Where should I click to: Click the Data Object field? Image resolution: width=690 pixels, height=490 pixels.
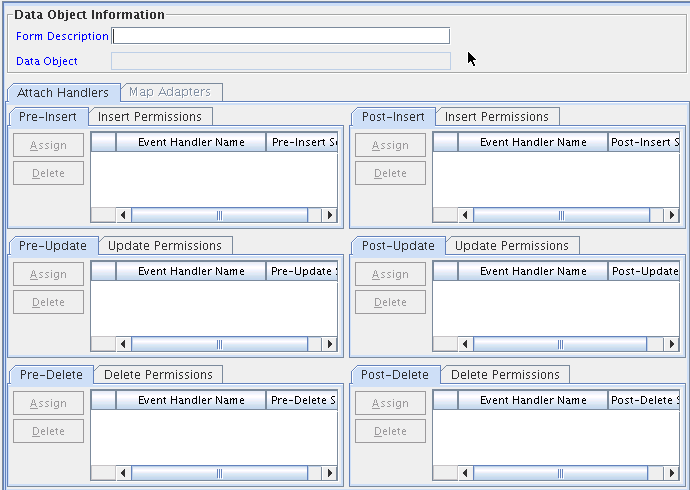point(281,61)
